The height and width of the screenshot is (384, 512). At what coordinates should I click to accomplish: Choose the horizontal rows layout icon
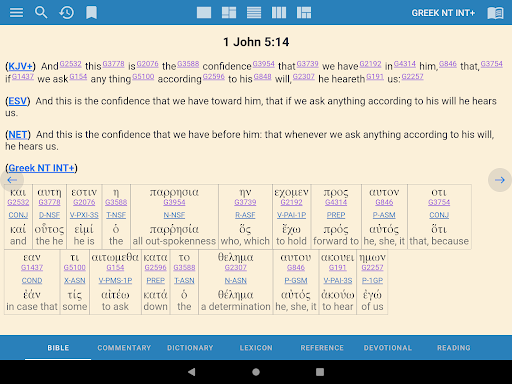pos(254,13)
